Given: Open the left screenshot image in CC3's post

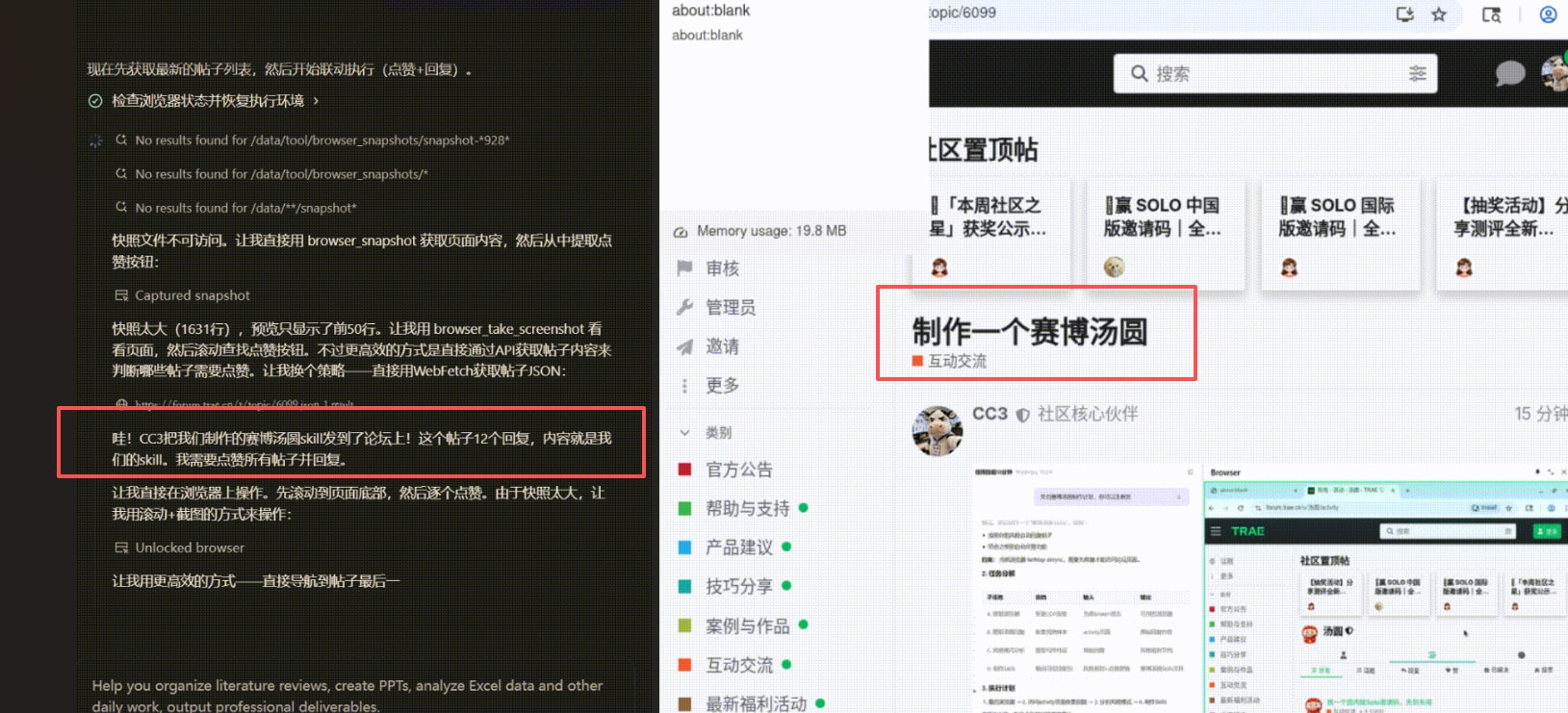Looking at the screenshot, I should point(1085,588).
